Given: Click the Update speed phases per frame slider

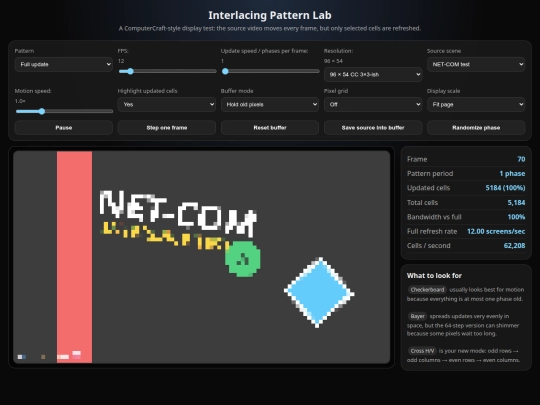Looking at the screenshot, I should coord(270,71).
